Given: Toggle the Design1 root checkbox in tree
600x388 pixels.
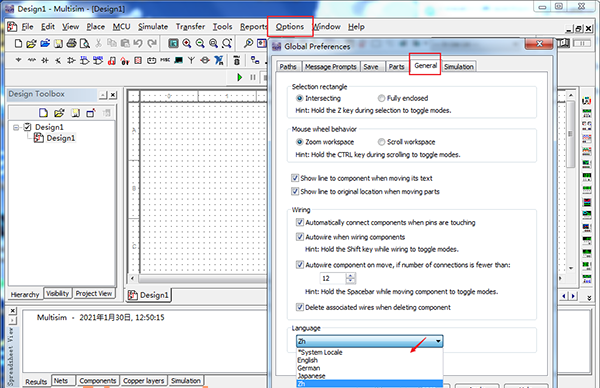Looking at the screenshot, I should [27, 127].
